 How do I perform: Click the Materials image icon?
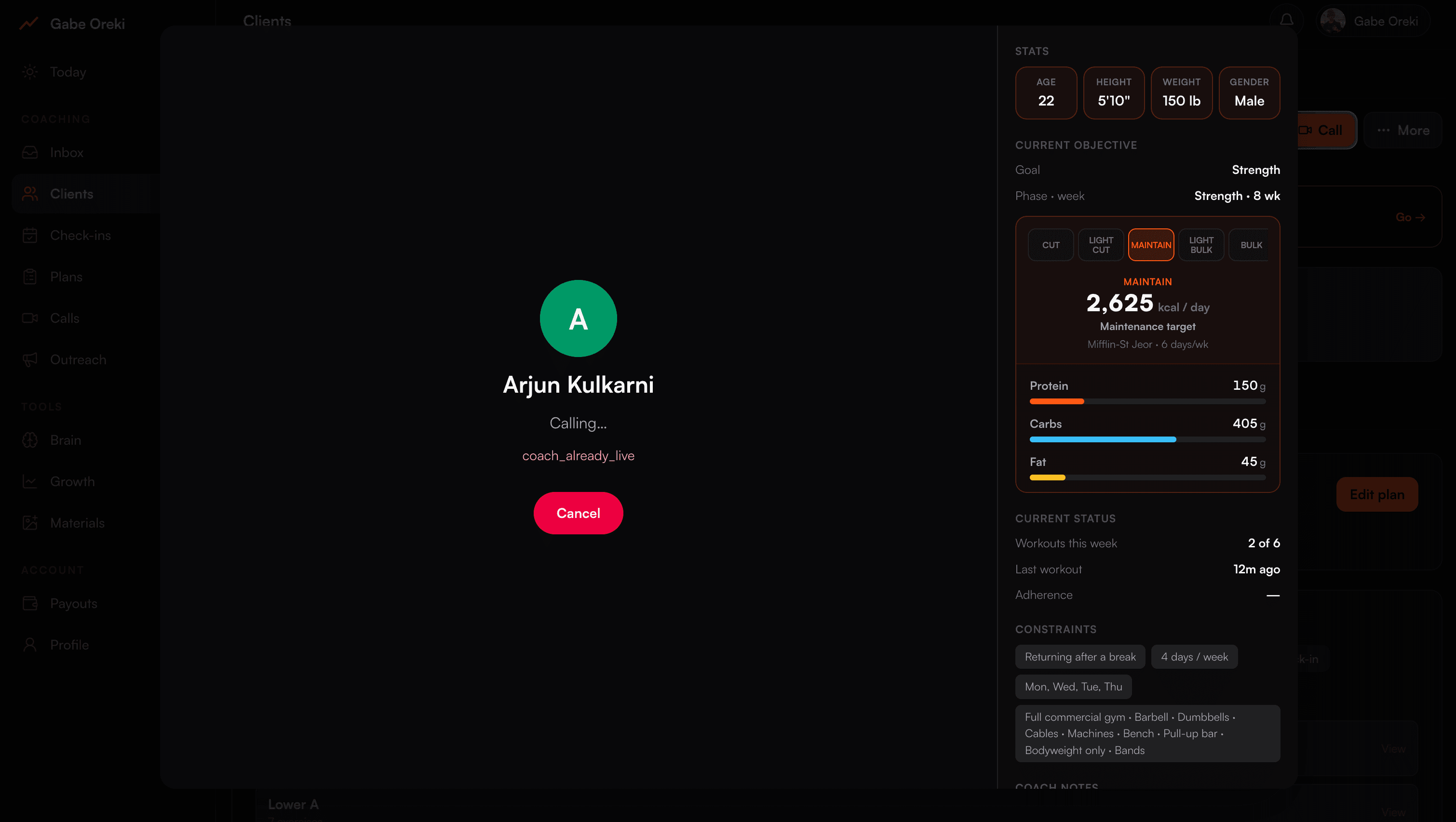pos(30,523)
